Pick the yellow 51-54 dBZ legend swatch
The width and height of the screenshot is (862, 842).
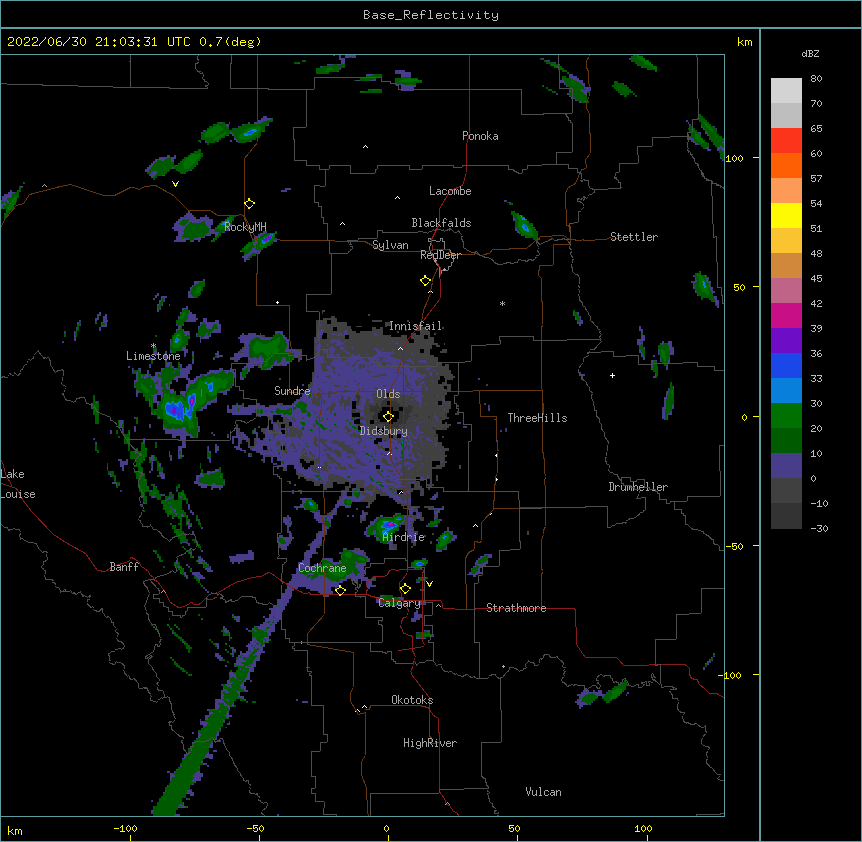(786, 215)
